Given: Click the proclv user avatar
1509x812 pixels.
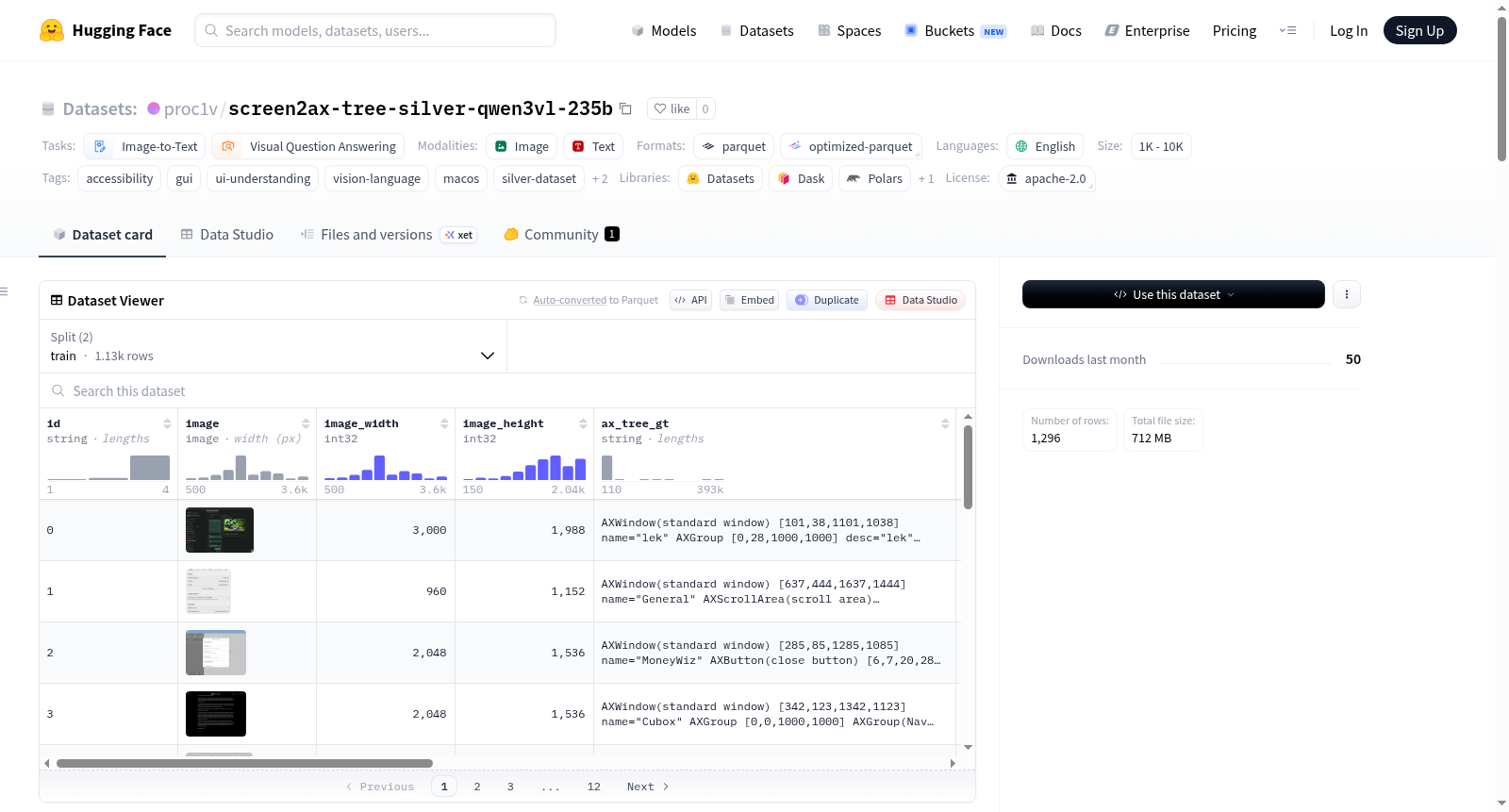Looking at the screenshot, I should pyautogui.click(x=154, y=108).
